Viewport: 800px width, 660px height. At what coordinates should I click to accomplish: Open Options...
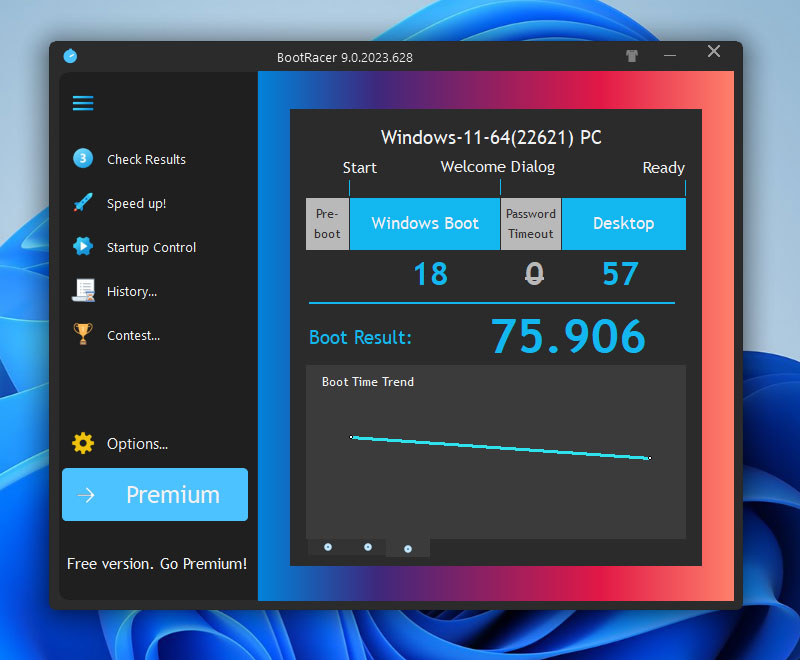pos(137,444)
